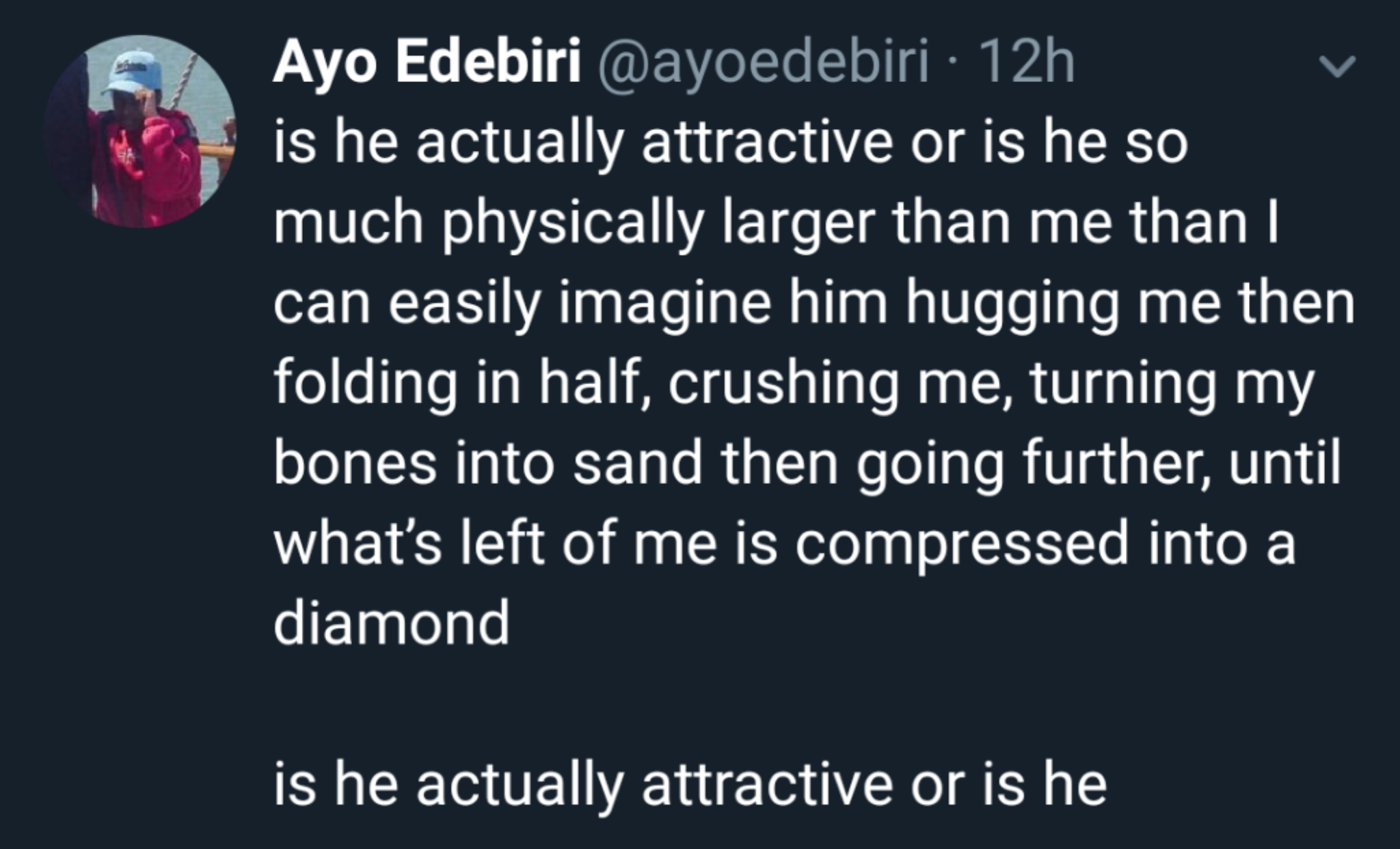The height and width of the screenshot is (849, 1400).
Task: Click the line 'what's left of me is compressed'
Action: tap(784, 543)
